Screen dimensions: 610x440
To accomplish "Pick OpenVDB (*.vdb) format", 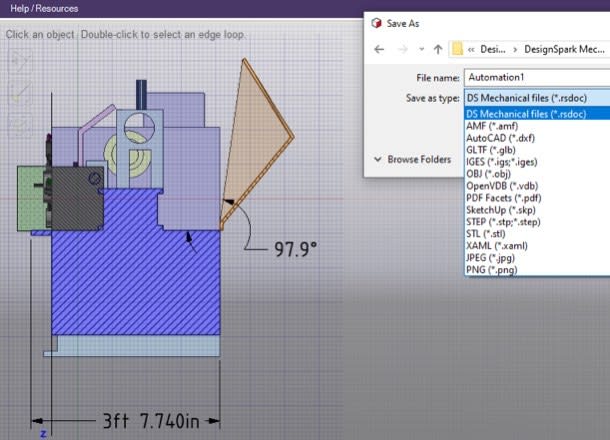I will 537,186.
